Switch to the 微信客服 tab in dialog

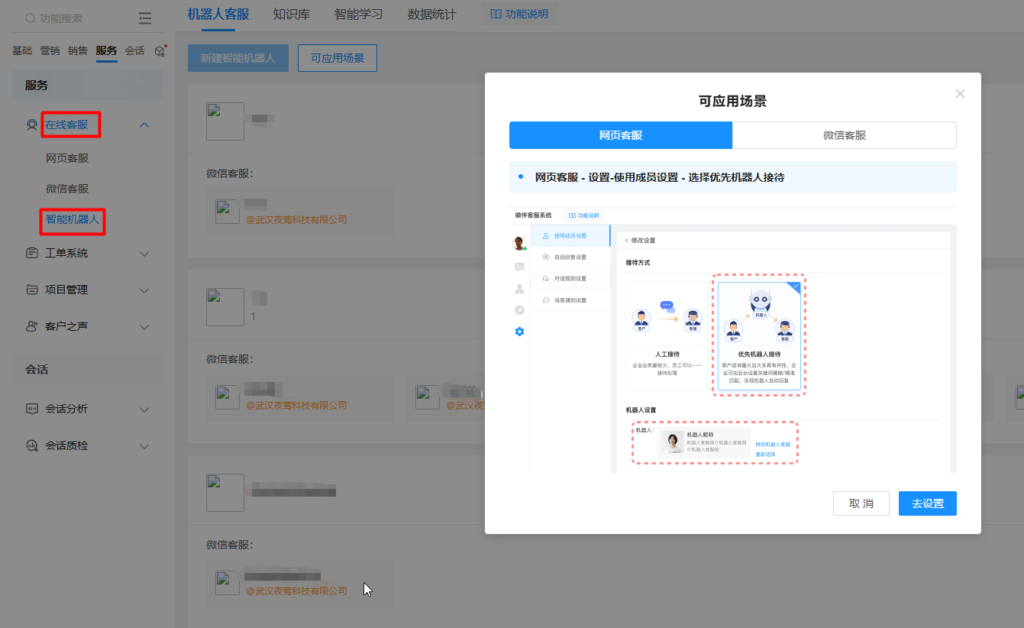[844, 135]
